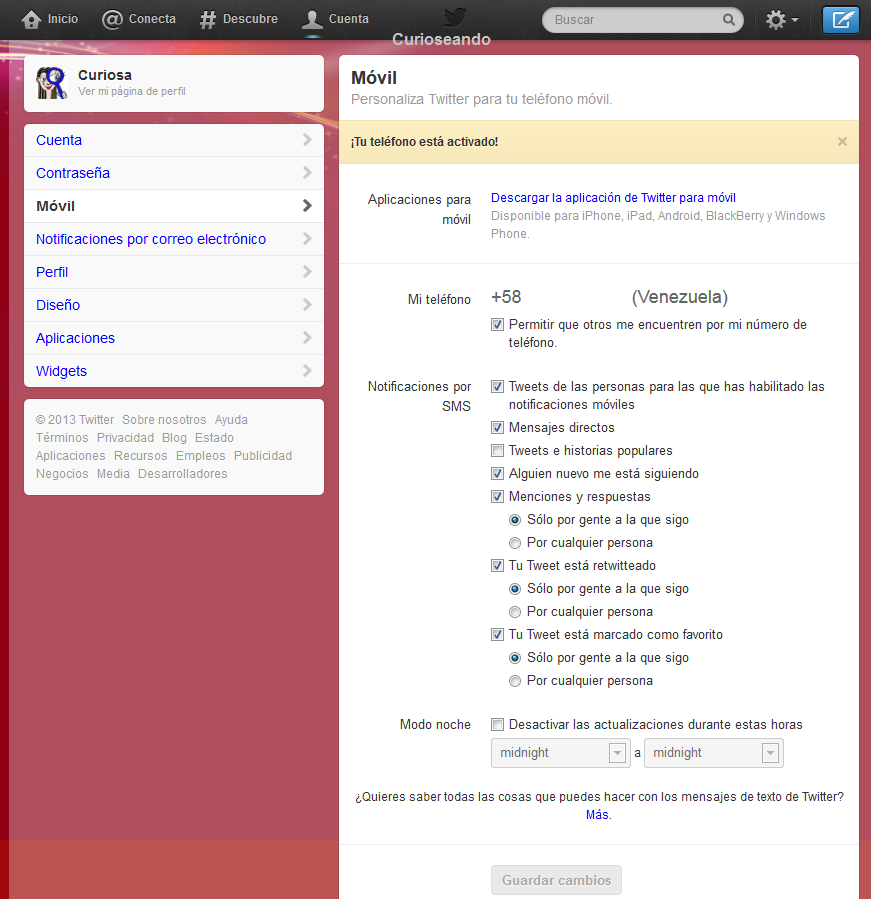
Task: Click the chevron beside Diseño row
Action: [x=307, y=304]
